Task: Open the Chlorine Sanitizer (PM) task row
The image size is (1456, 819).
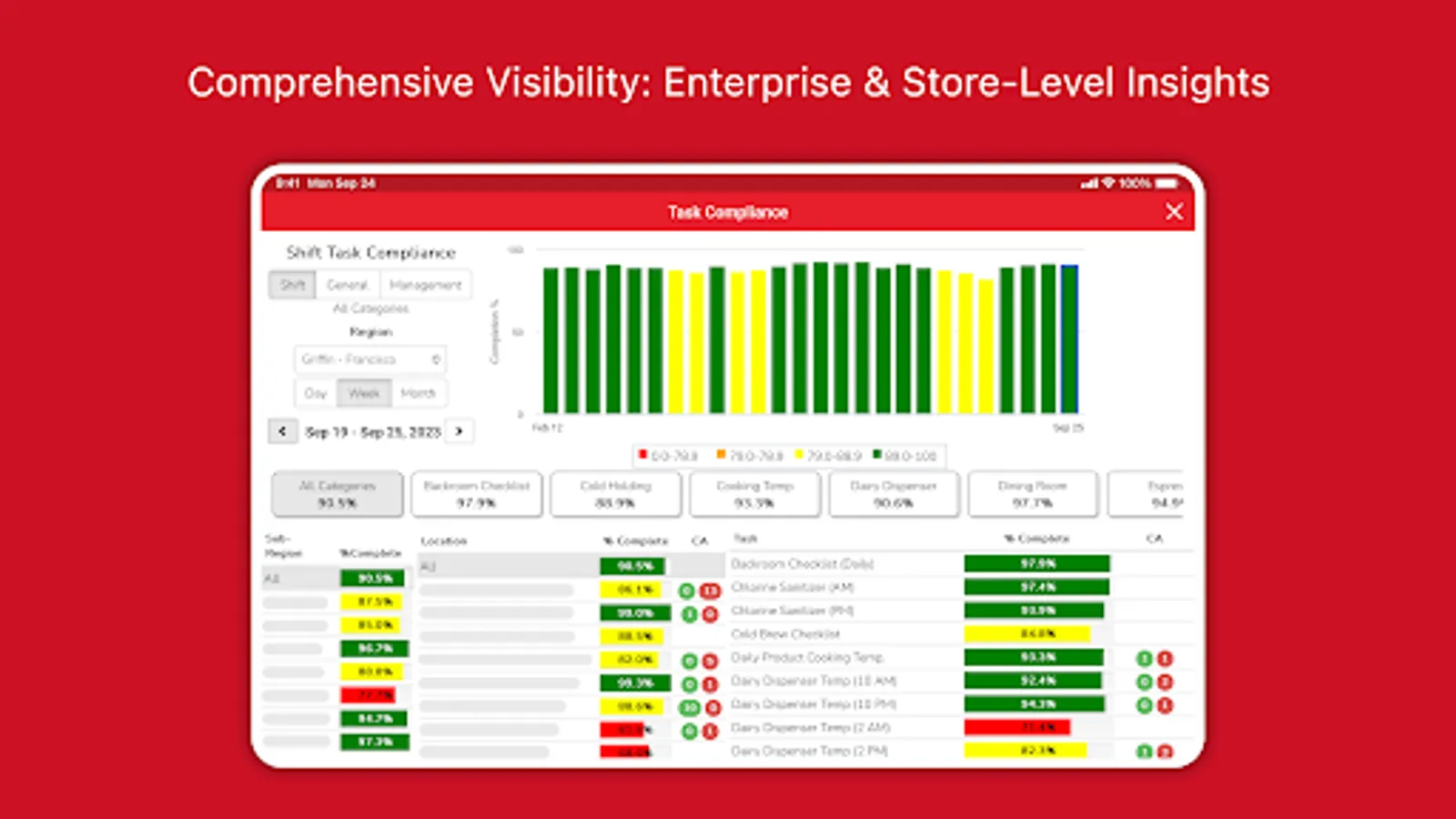Action: click(960, 611)
